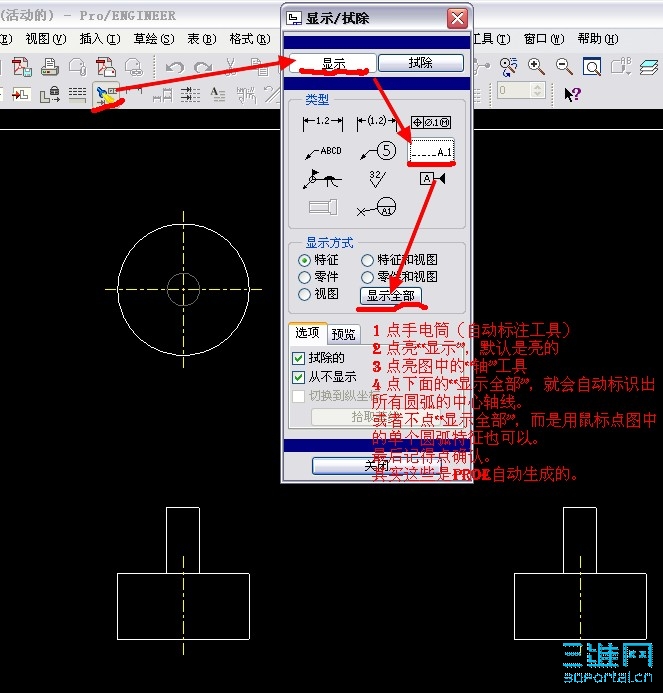Click the numeric spinner arrows in toolbar
The width and height of the screenshot is (663, 693).
[538, 91]
